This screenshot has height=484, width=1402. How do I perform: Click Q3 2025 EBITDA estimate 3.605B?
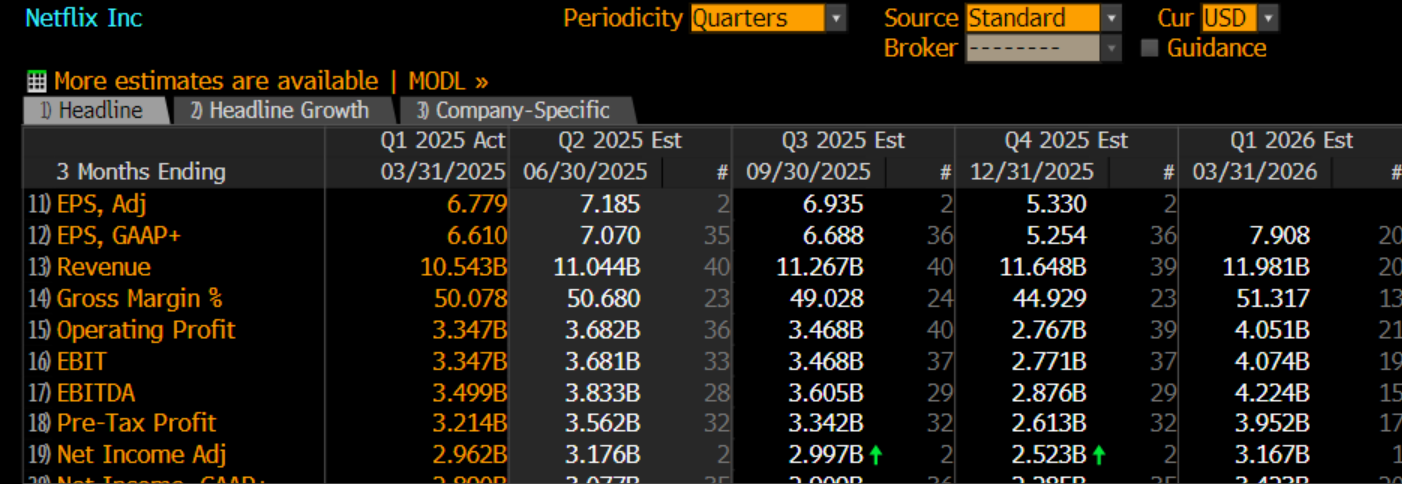click(827, 392)
